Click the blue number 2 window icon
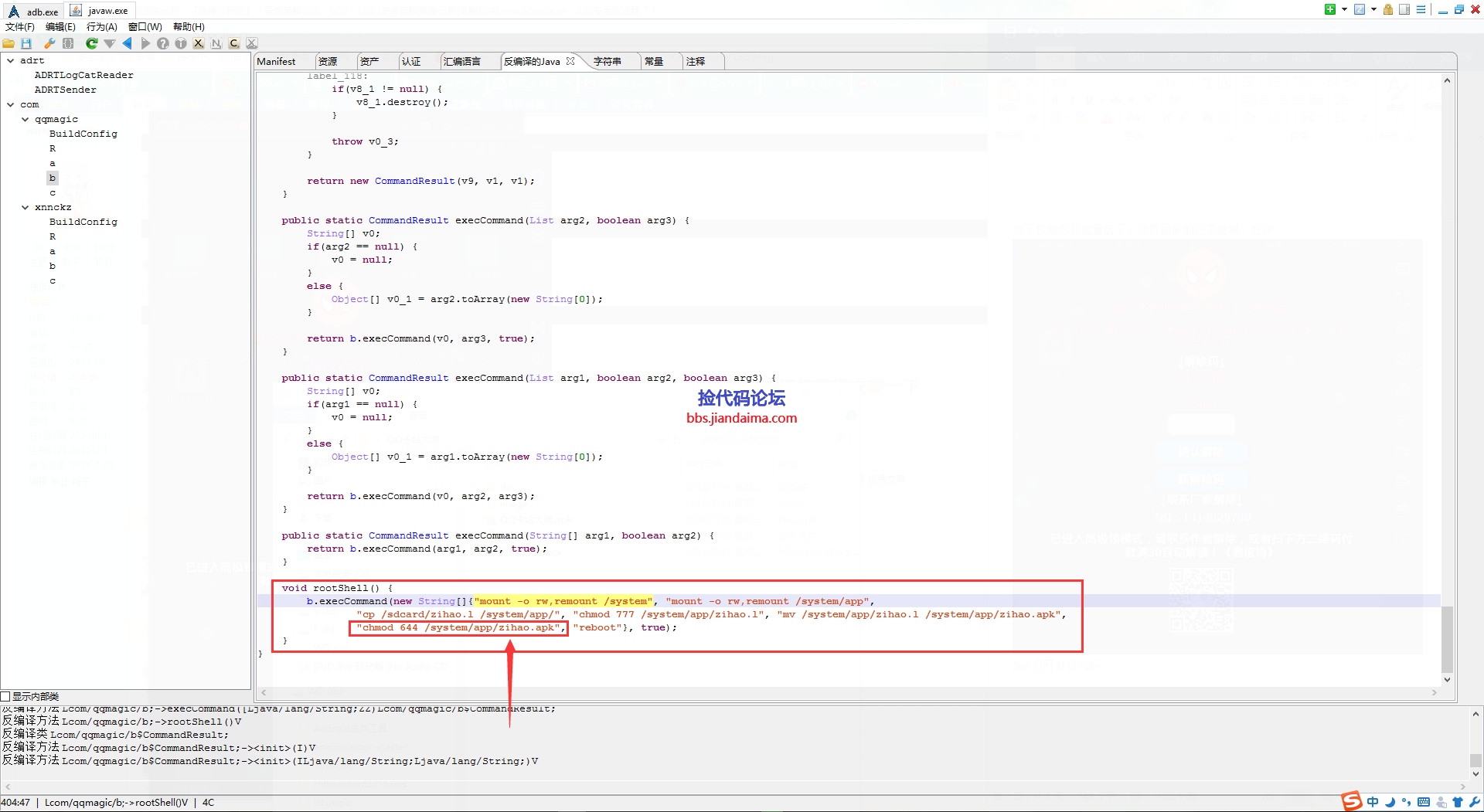Image resolution: width=1484 pixels, height=812 pixels. point(1360,9)
